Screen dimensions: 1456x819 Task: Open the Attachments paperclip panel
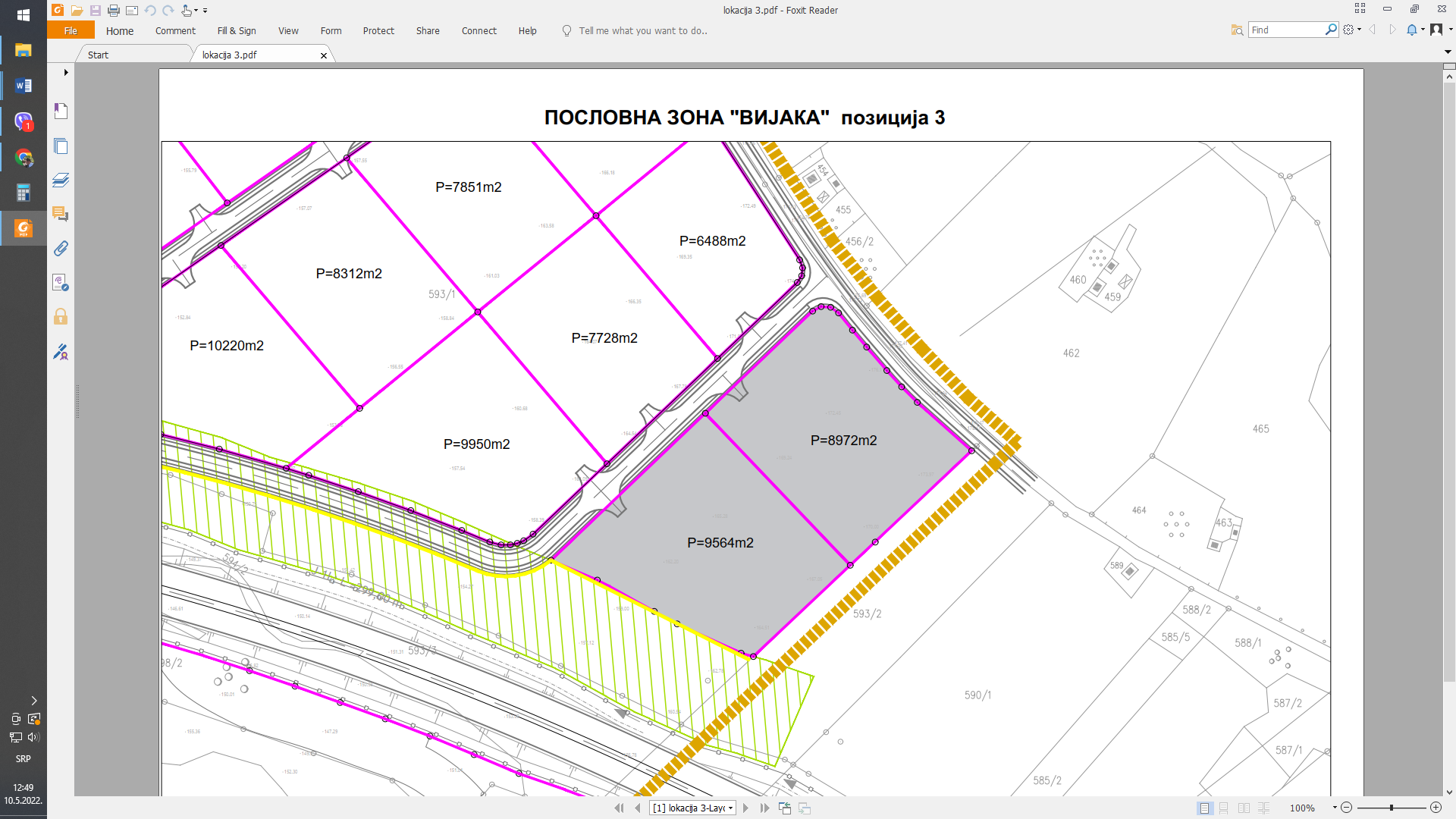coord(61,248)
